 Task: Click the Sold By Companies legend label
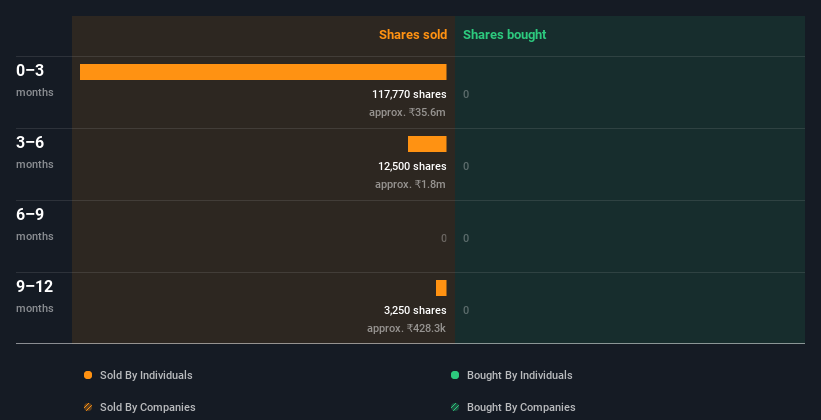(x=148, y=407)
